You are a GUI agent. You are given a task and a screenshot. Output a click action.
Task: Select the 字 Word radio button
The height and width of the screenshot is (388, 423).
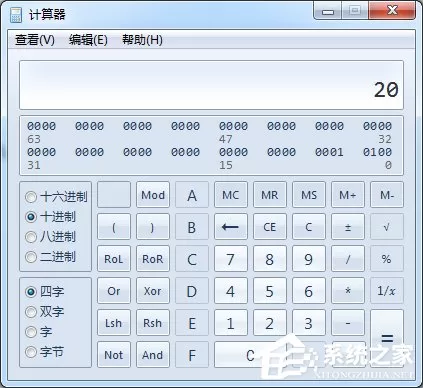(31, 332)
